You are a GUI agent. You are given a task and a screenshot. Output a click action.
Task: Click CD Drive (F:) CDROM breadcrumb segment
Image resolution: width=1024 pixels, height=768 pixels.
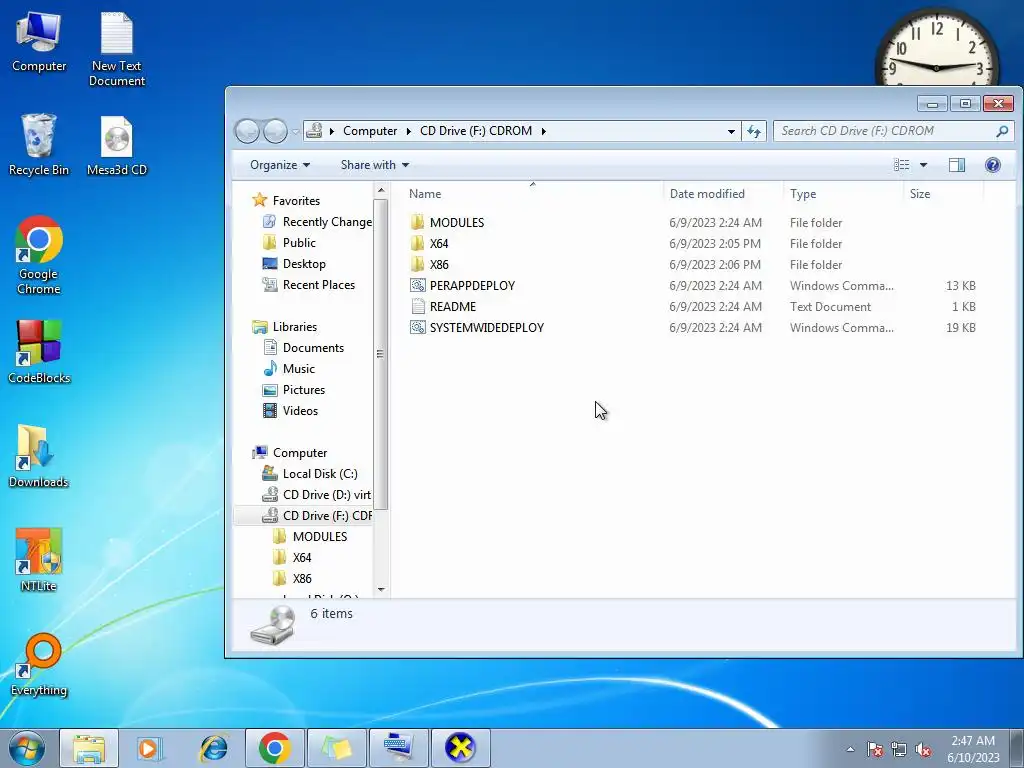point(476,131)
